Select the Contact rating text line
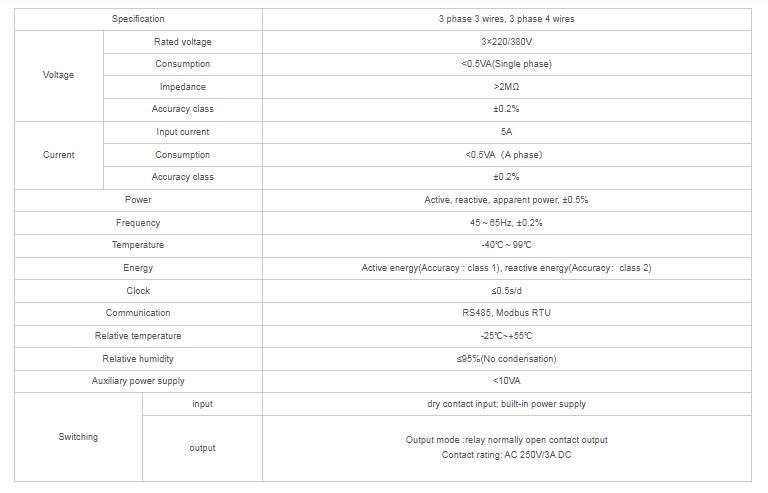 click(506, 455)
